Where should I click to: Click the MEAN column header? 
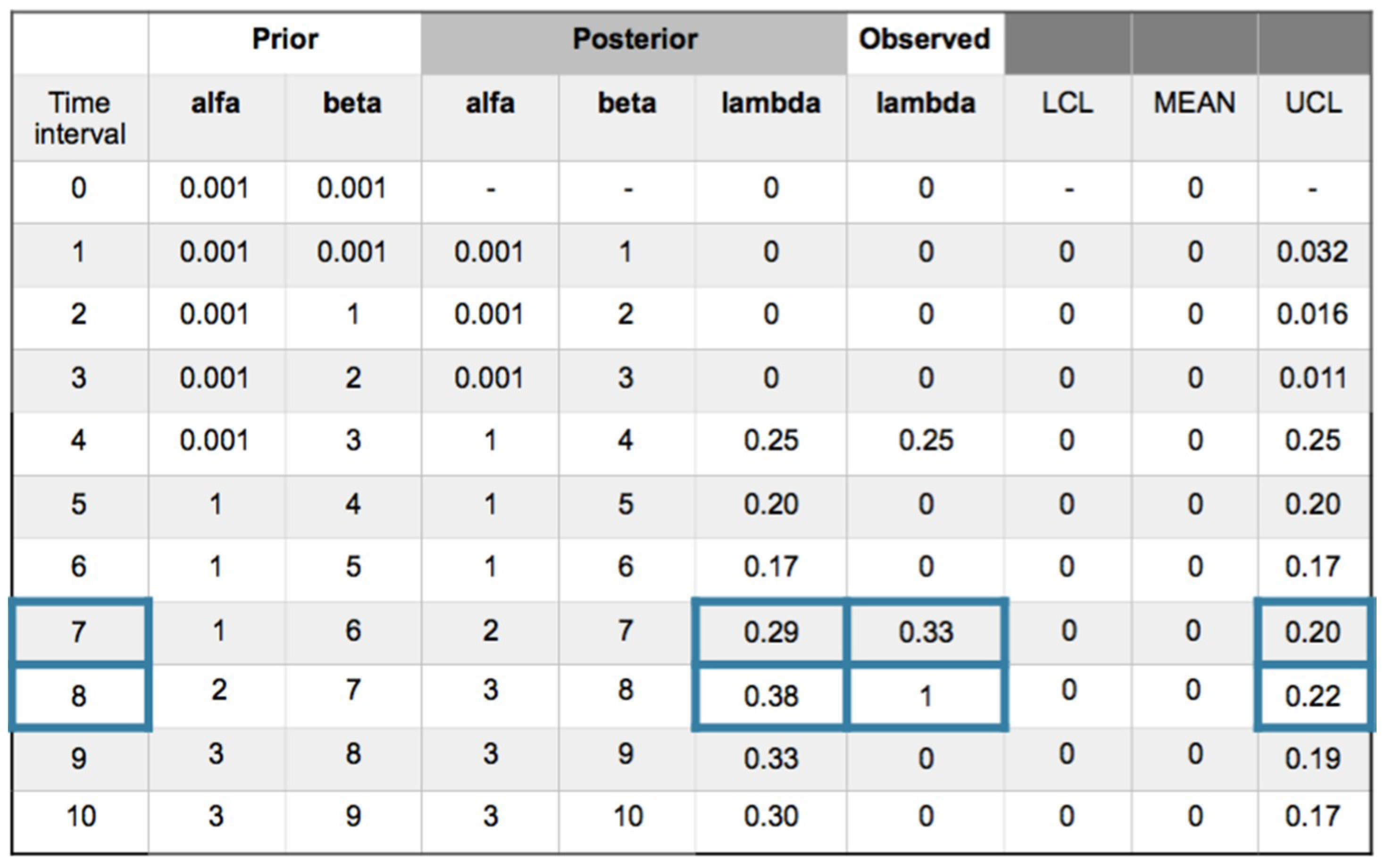[1194, 103]
